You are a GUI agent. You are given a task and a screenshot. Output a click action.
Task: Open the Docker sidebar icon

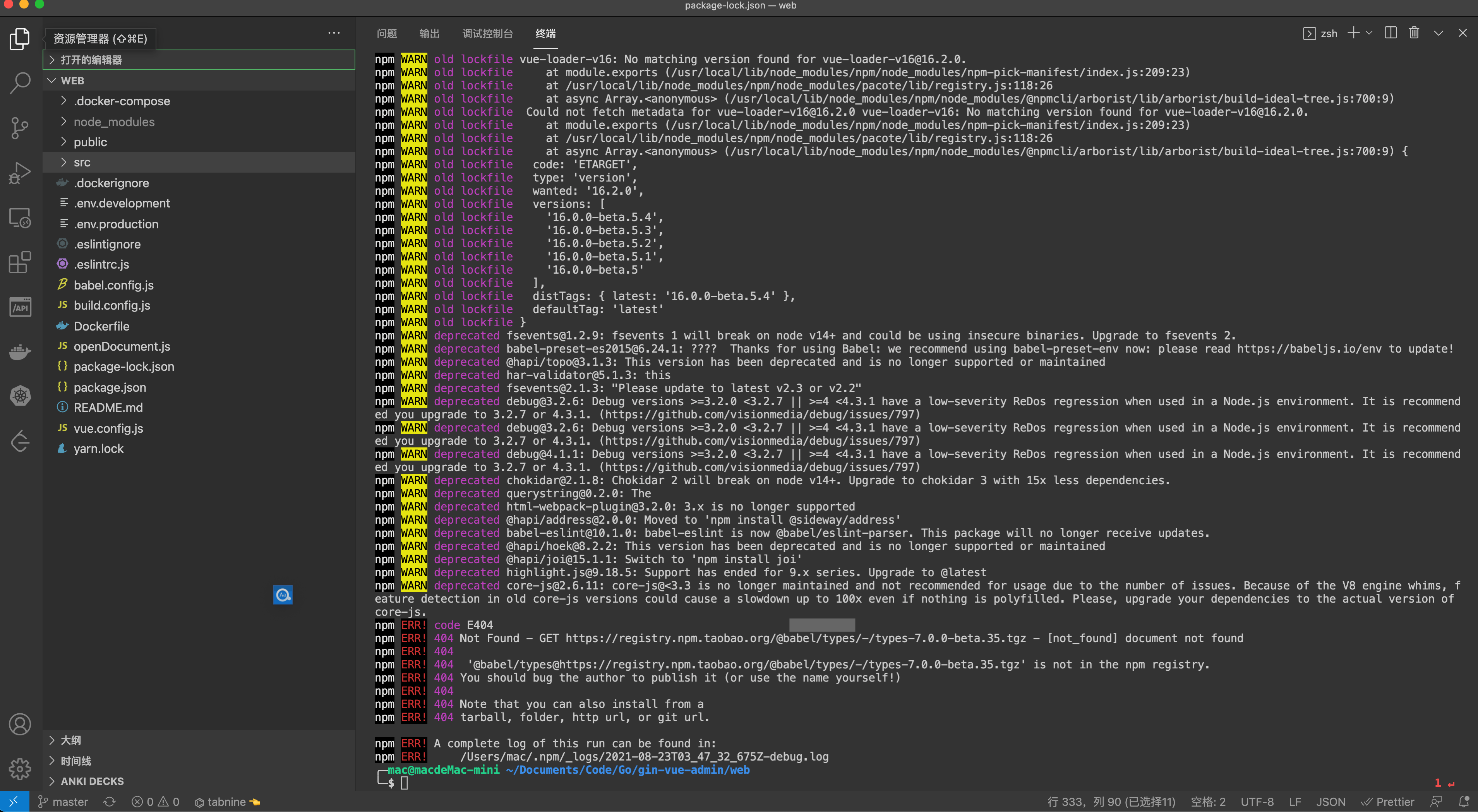pyautogui.click(x=21, y=351)
